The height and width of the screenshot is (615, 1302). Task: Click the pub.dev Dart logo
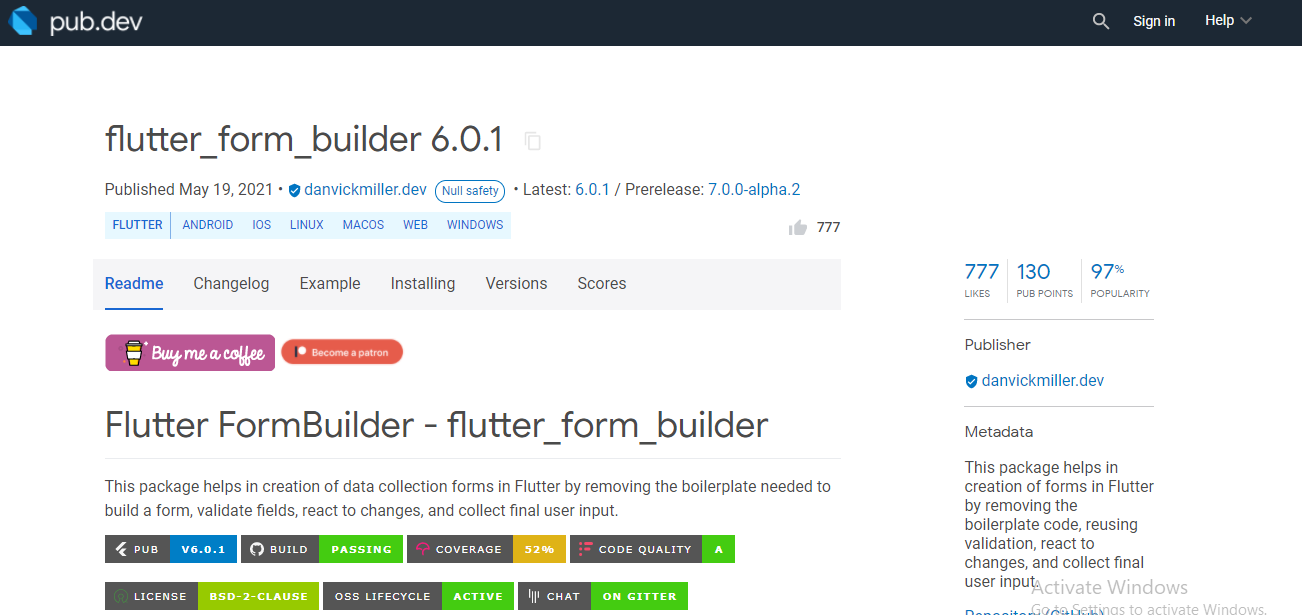pyautogui.click(x=76, y=21)
